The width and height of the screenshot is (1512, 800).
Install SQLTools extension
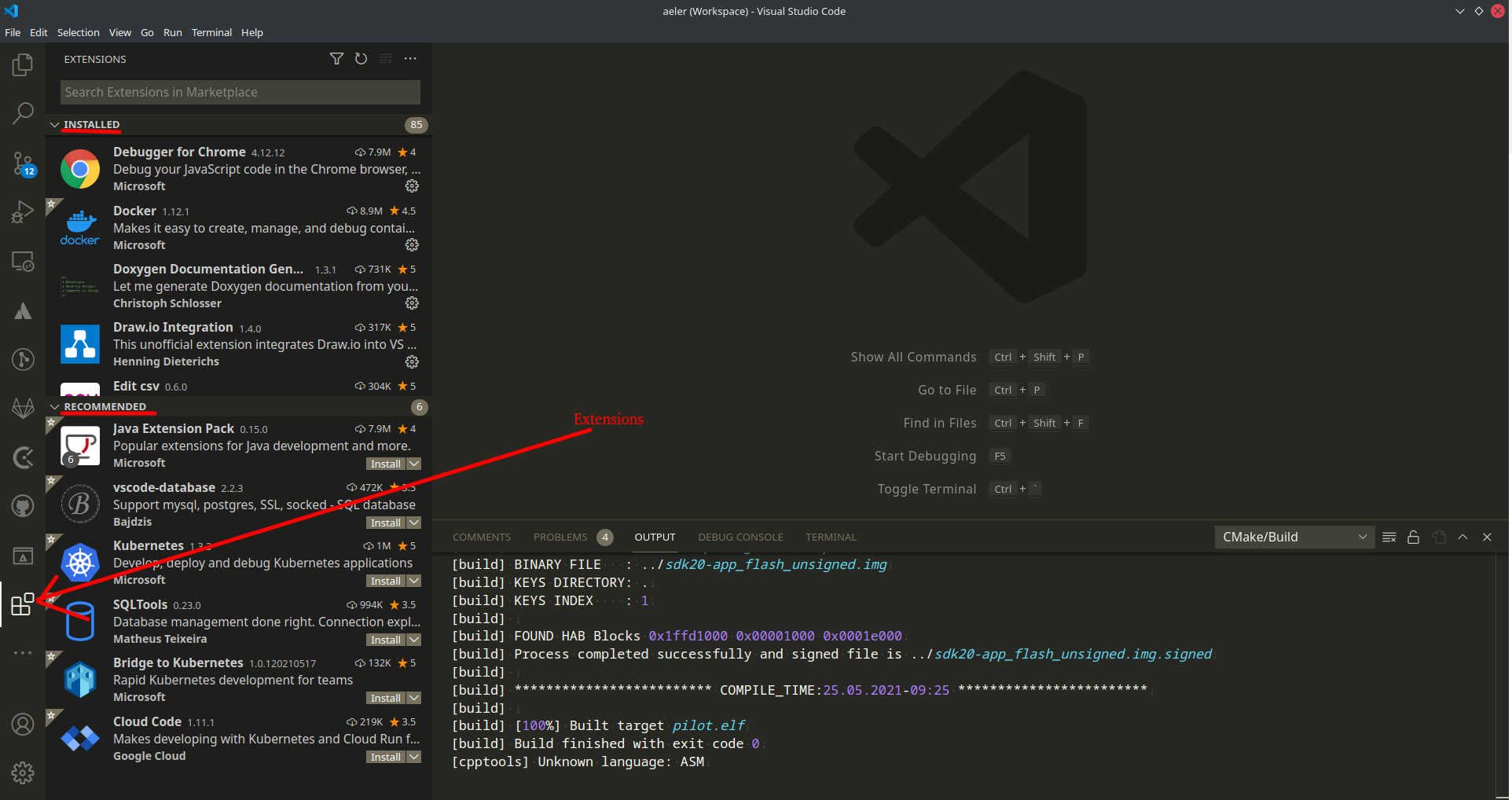point(386,640)
